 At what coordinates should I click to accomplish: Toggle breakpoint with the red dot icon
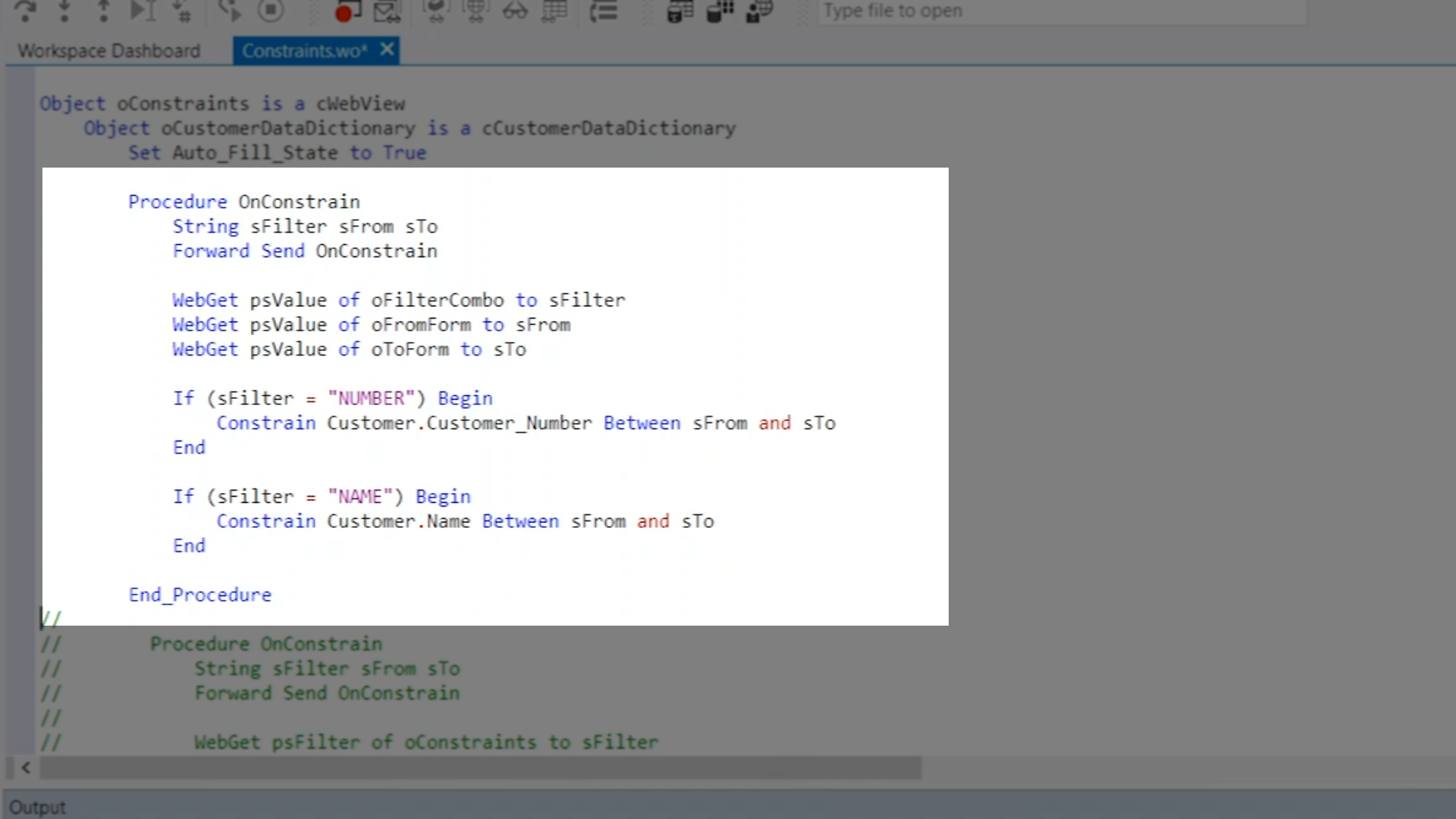[x=345, y=11]
